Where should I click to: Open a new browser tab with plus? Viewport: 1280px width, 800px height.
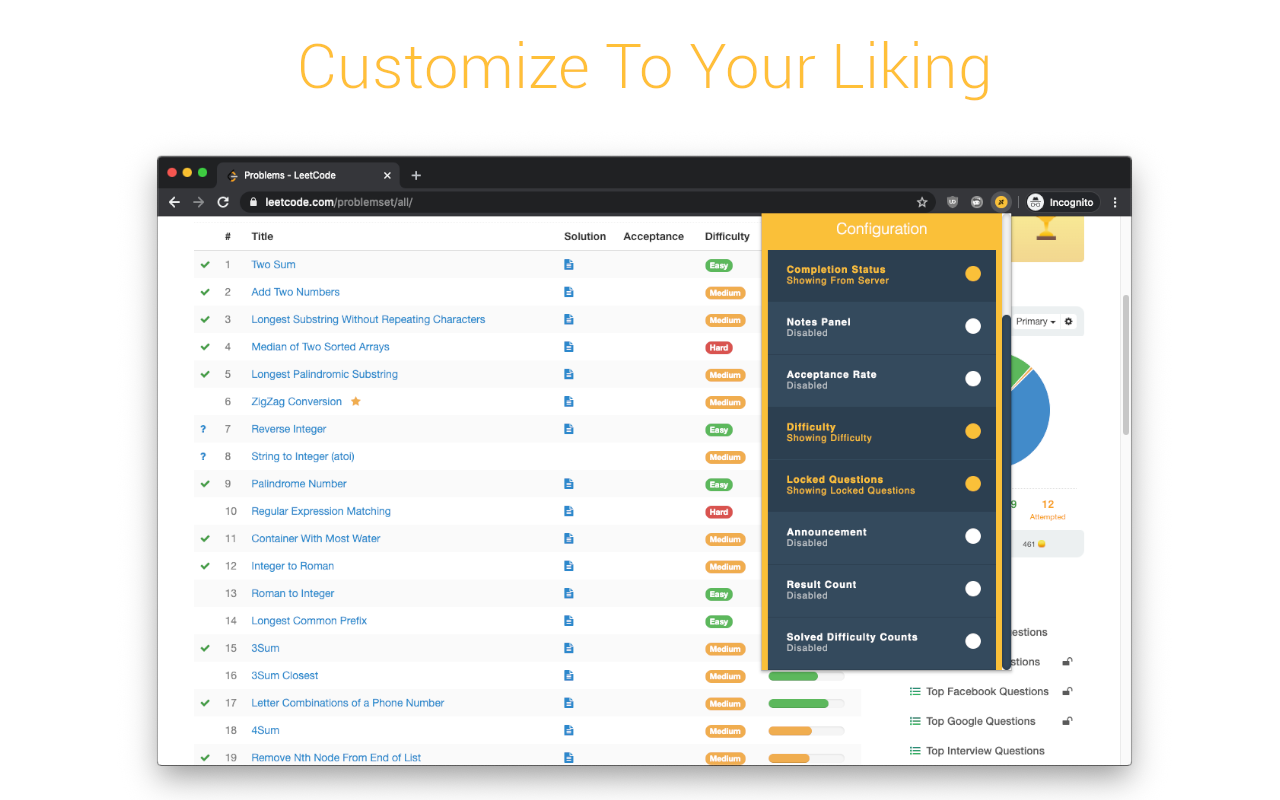[x=416, y=175]
